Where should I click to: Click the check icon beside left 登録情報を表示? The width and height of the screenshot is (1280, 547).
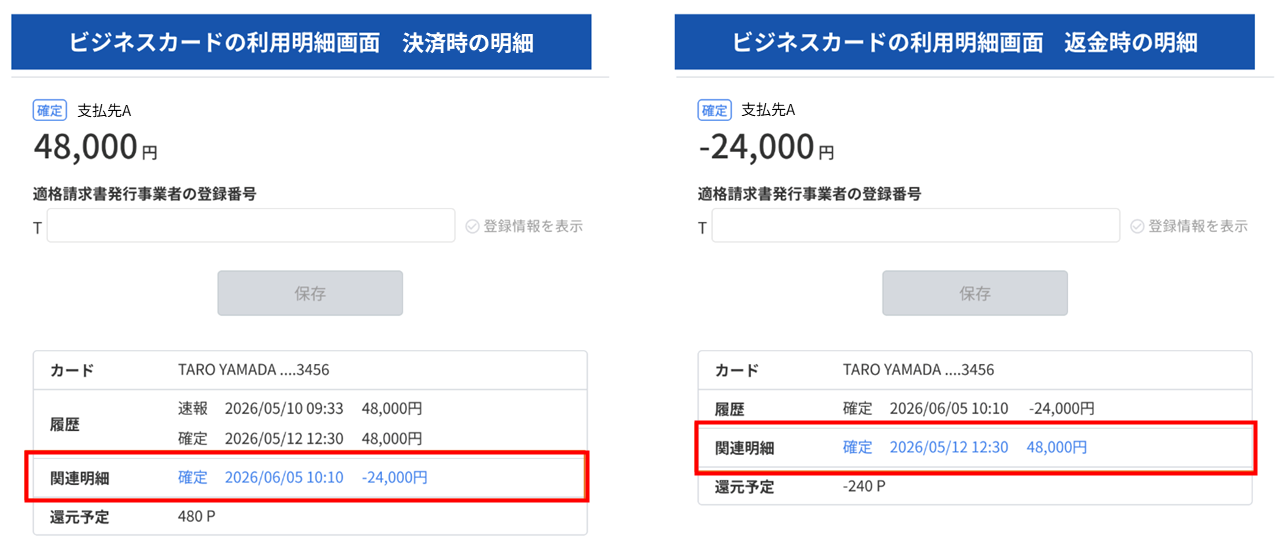click(473, 226)
